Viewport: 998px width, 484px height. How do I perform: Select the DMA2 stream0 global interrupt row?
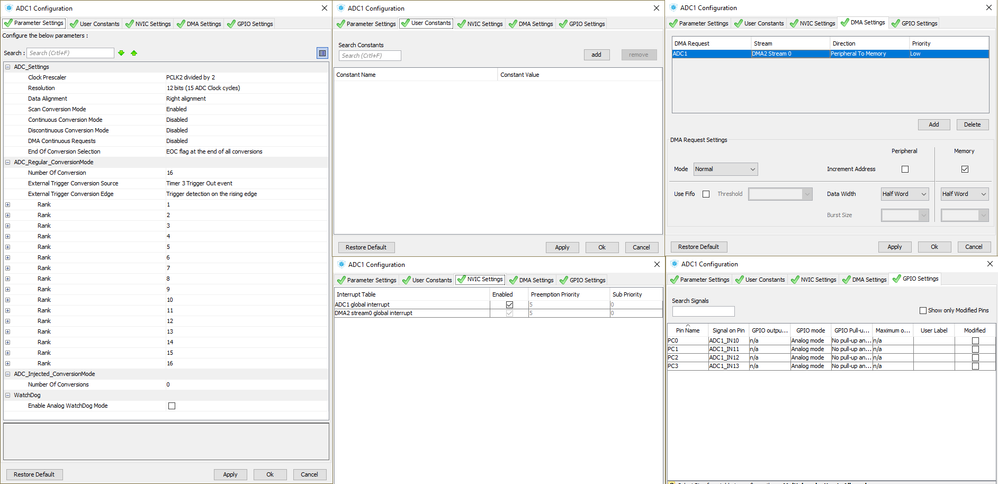[x=498, y=313]
